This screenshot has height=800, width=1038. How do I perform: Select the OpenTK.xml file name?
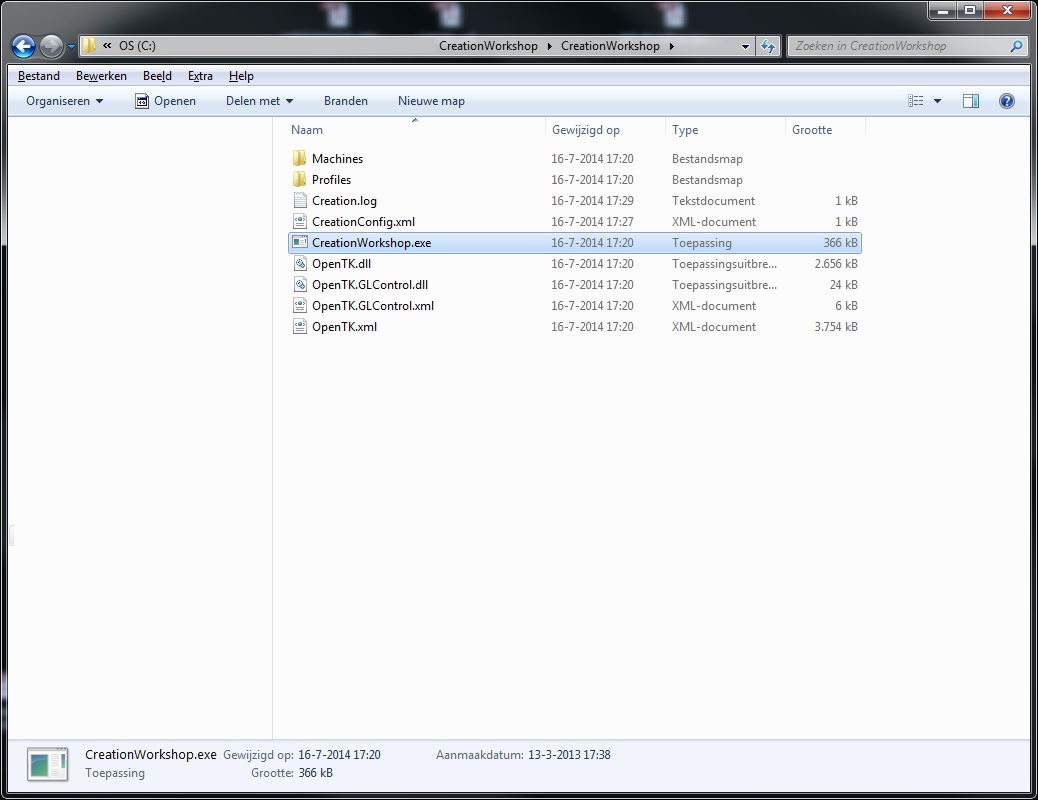tap(345, 326)
